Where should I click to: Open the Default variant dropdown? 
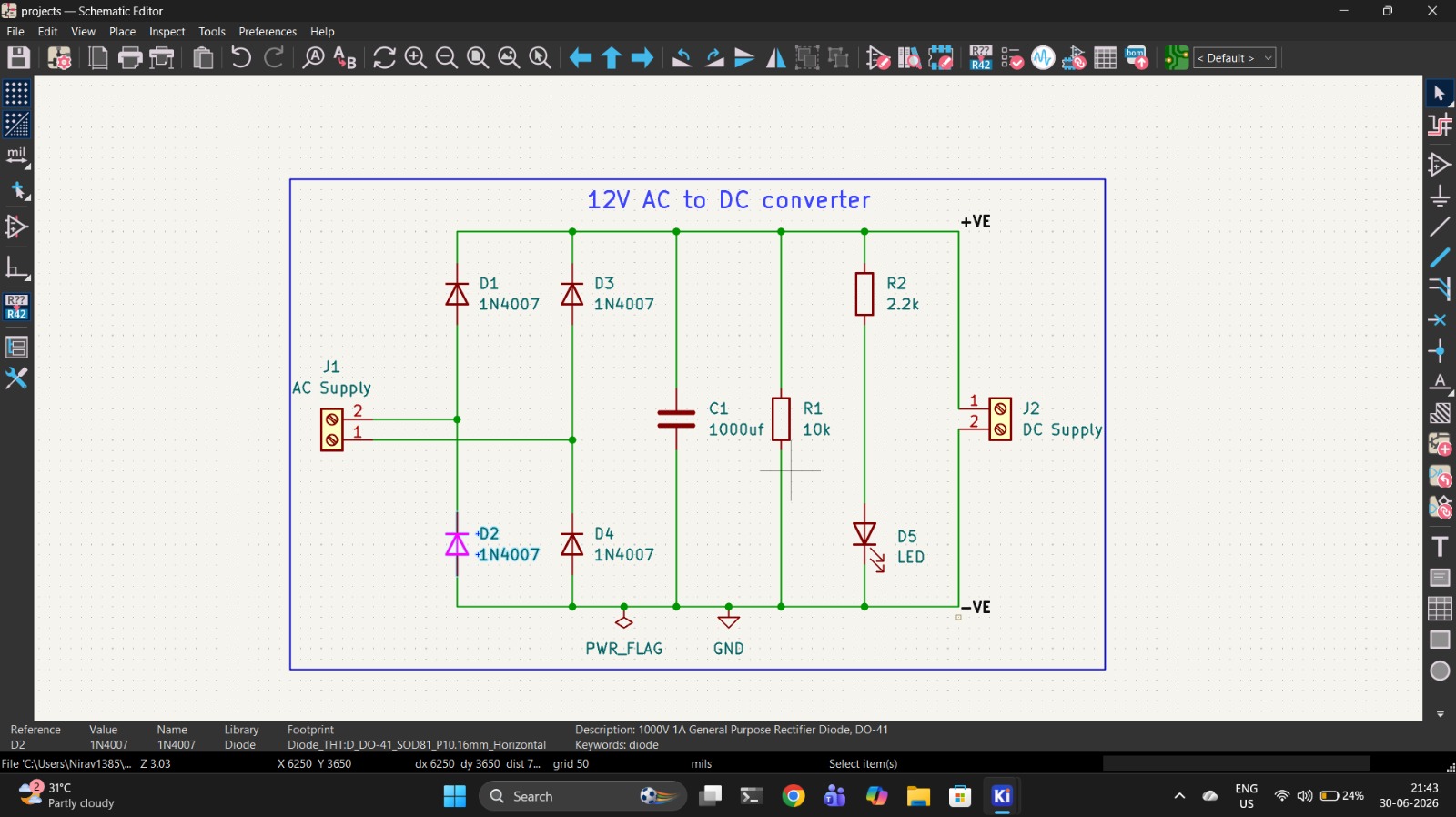(x=1235, y=58)
